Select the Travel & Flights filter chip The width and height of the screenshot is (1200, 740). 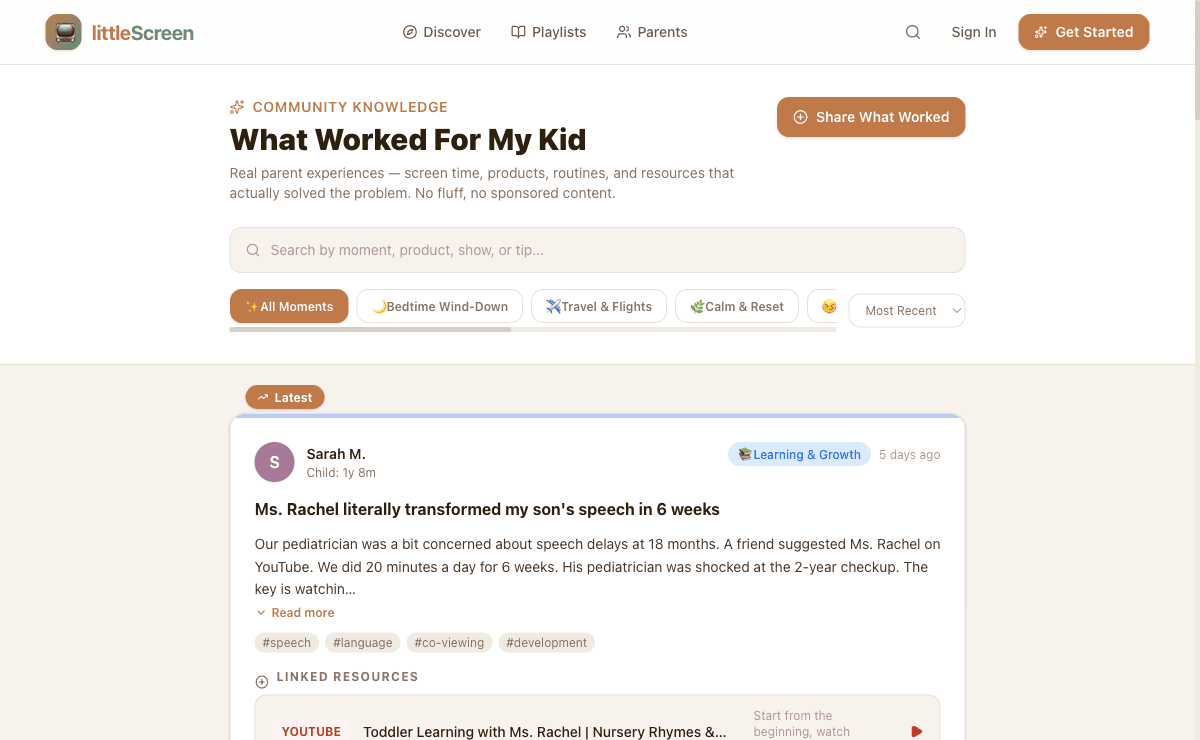[x=598, y=306]
